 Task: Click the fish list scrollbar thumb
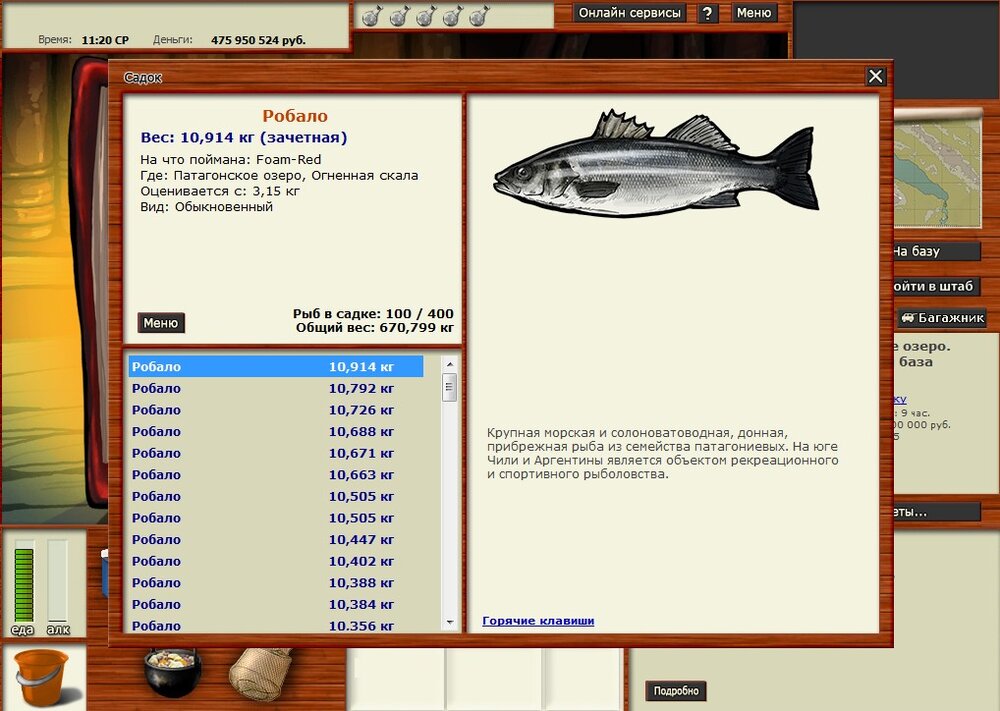tap(450, 388)
